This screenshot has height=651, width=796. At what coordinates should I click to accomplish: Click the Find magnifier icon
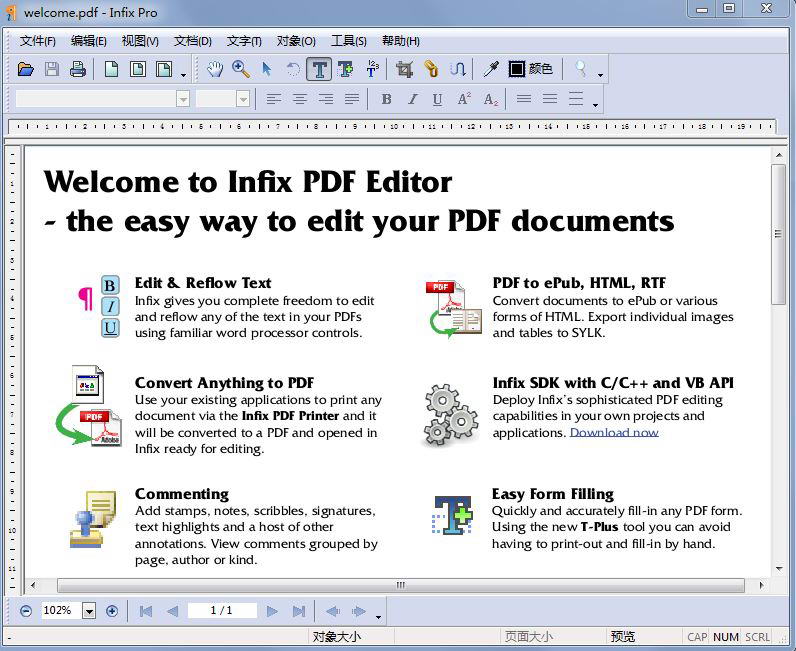581,69
